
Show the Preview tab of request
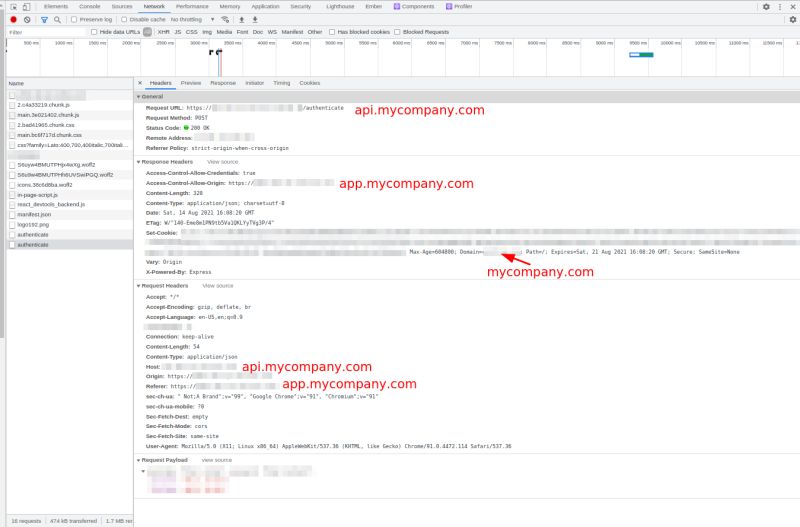click(191, 83)
